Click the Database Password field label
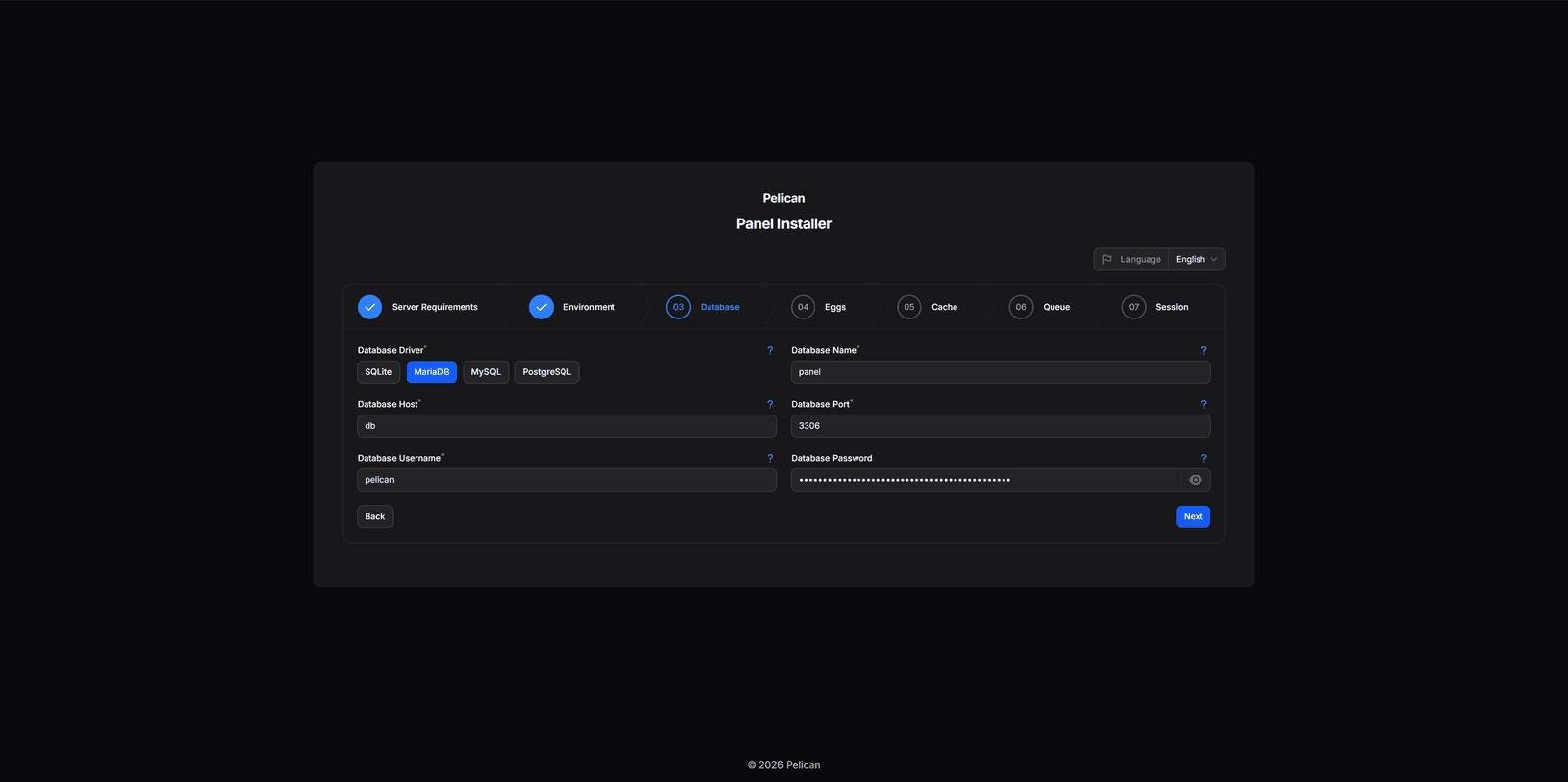The height and width of the screenshot is (782, 1568). pos(832,458)
